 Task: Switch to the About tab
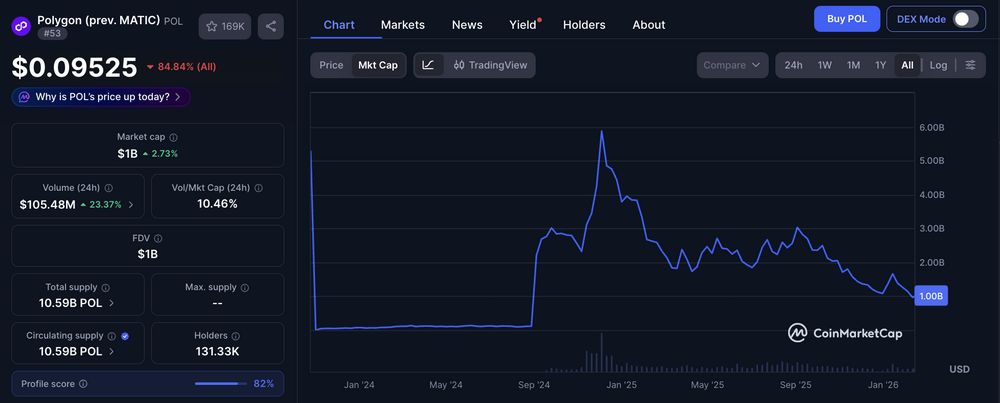pyautogui.click(x=649, y=25)
